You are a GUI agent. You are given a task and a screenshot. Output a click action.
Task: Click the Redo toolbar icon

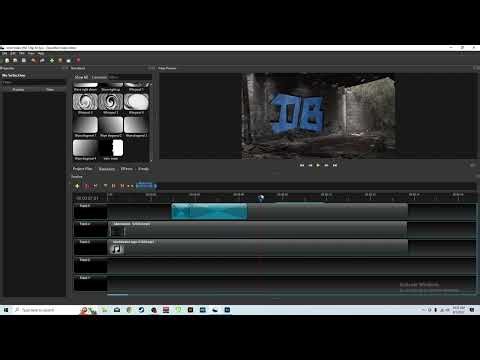42,60
